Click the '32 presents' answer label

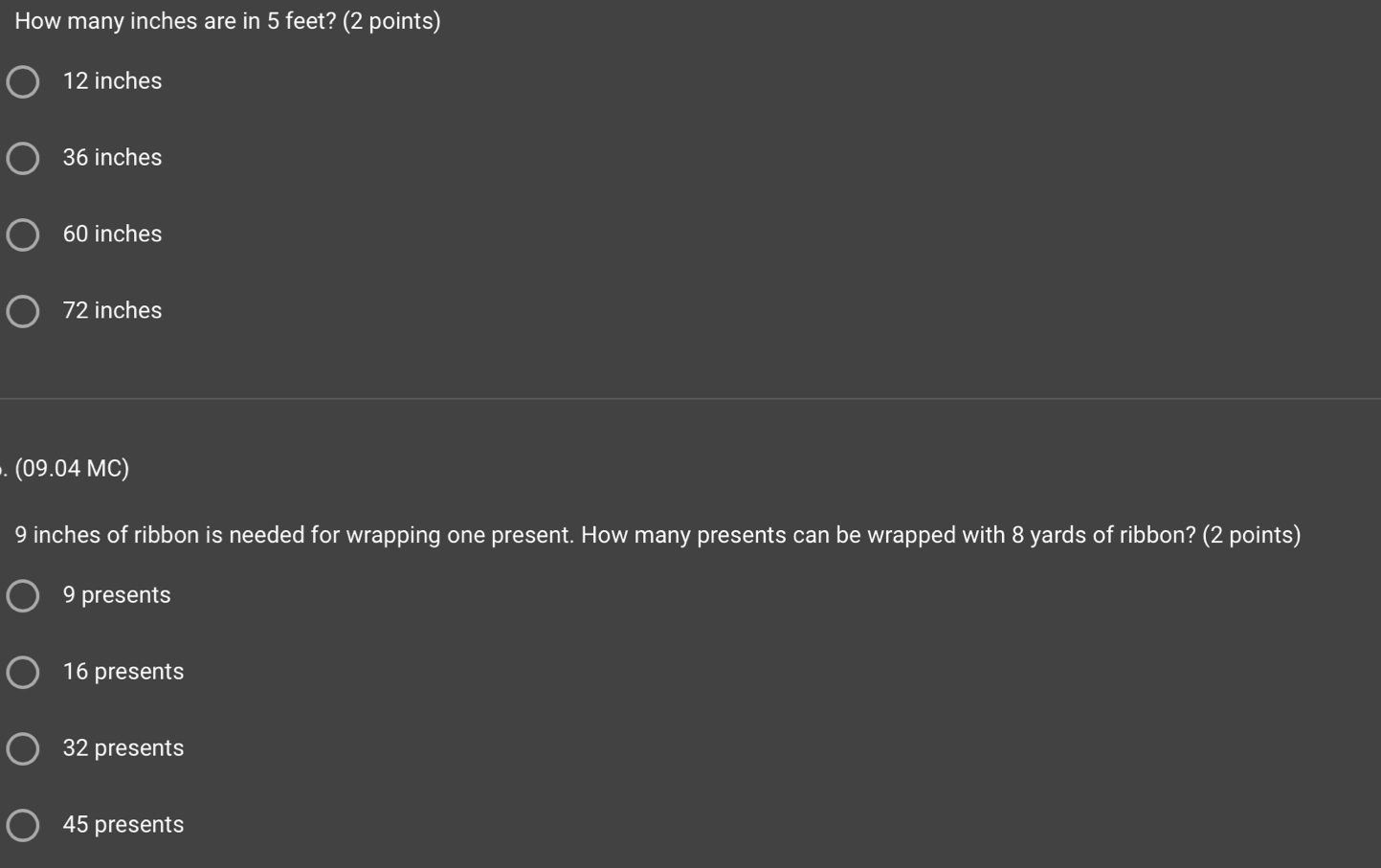pos(123,748)
